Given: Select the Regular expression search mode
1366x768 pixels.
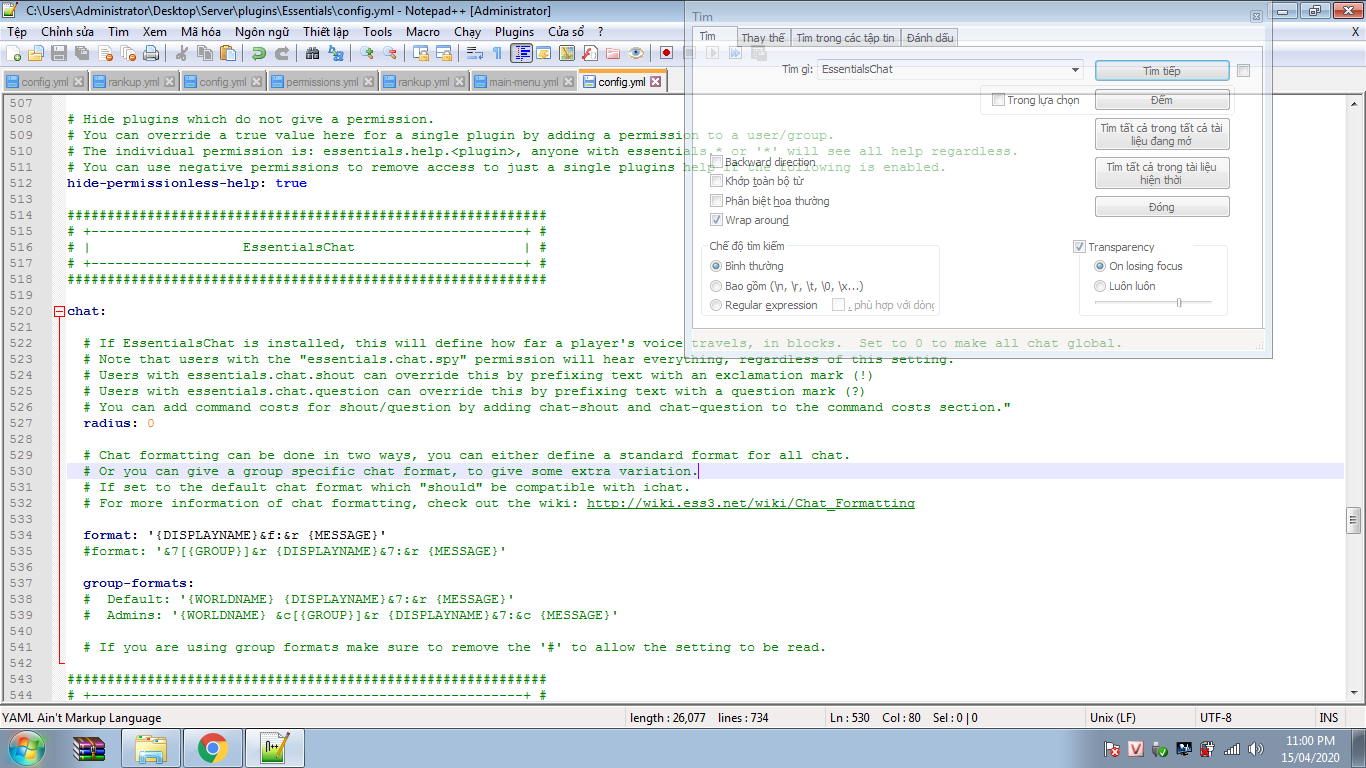Looking at the screenshot, I should [716, 305].
